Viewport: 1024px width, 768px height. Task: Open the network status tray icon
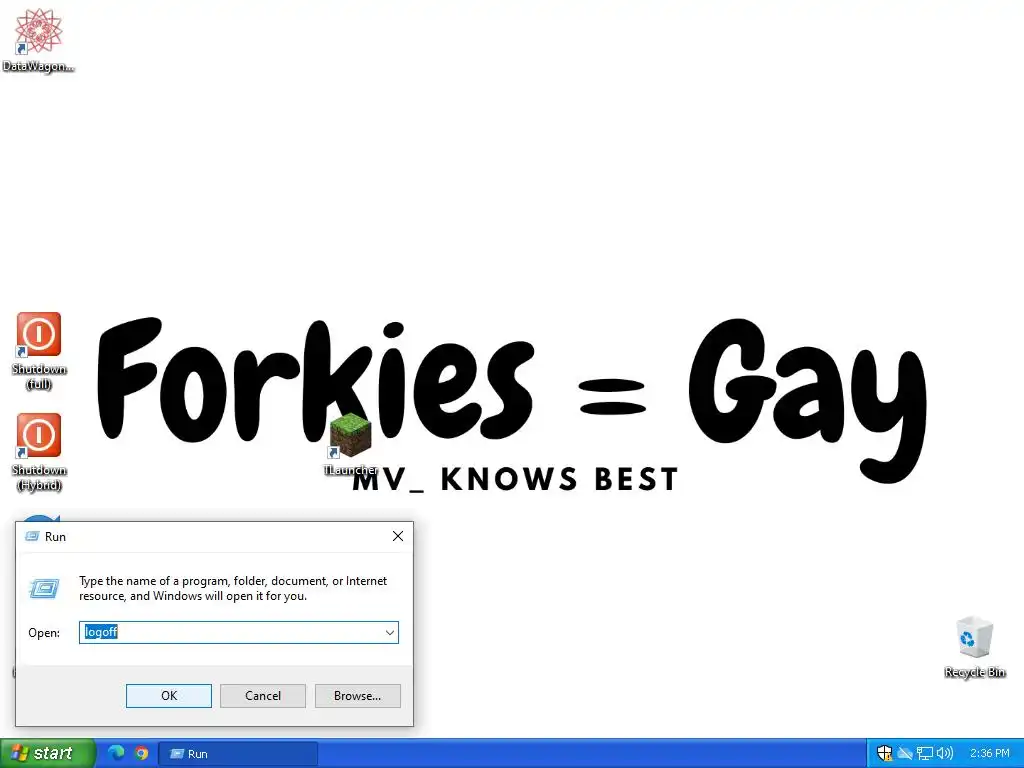click(x=925, y=753)
